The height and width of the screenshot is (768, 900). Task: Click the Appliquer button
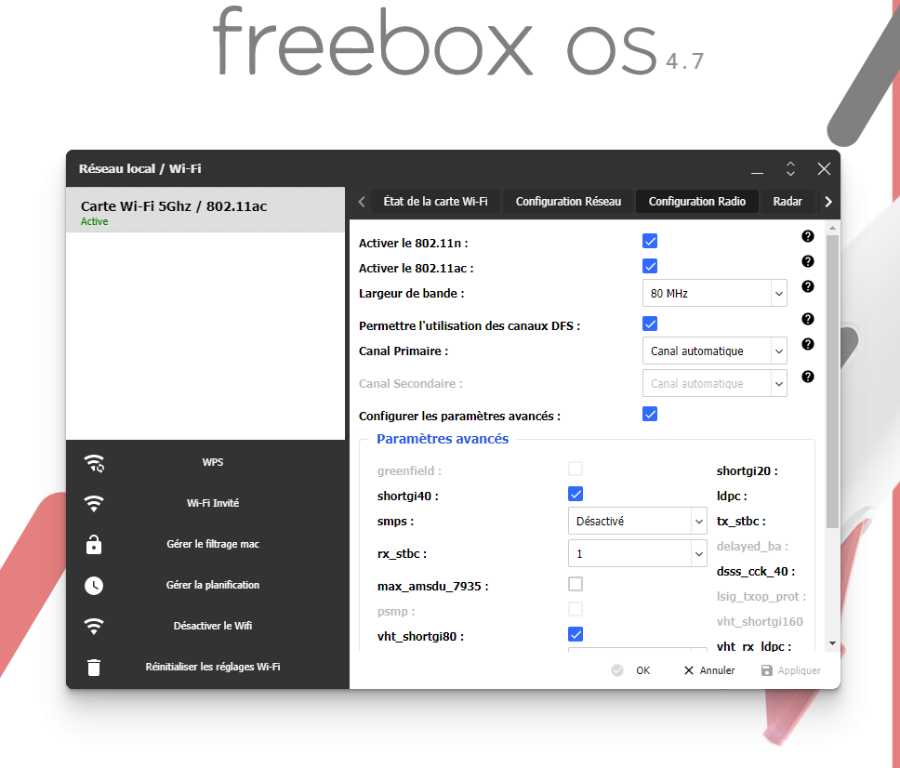[x=791, y=670]
